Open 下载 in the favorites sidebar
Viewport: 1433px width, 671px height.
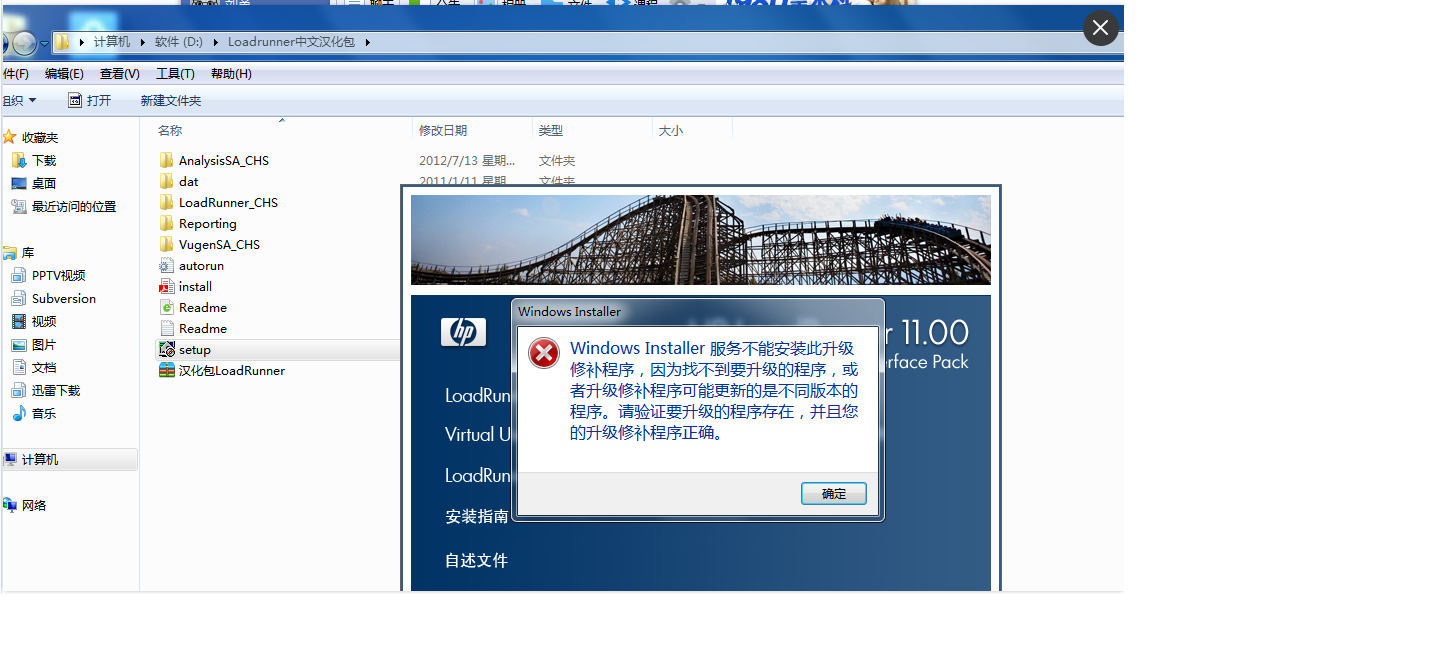pyautogui.click(x=44, y=160)
